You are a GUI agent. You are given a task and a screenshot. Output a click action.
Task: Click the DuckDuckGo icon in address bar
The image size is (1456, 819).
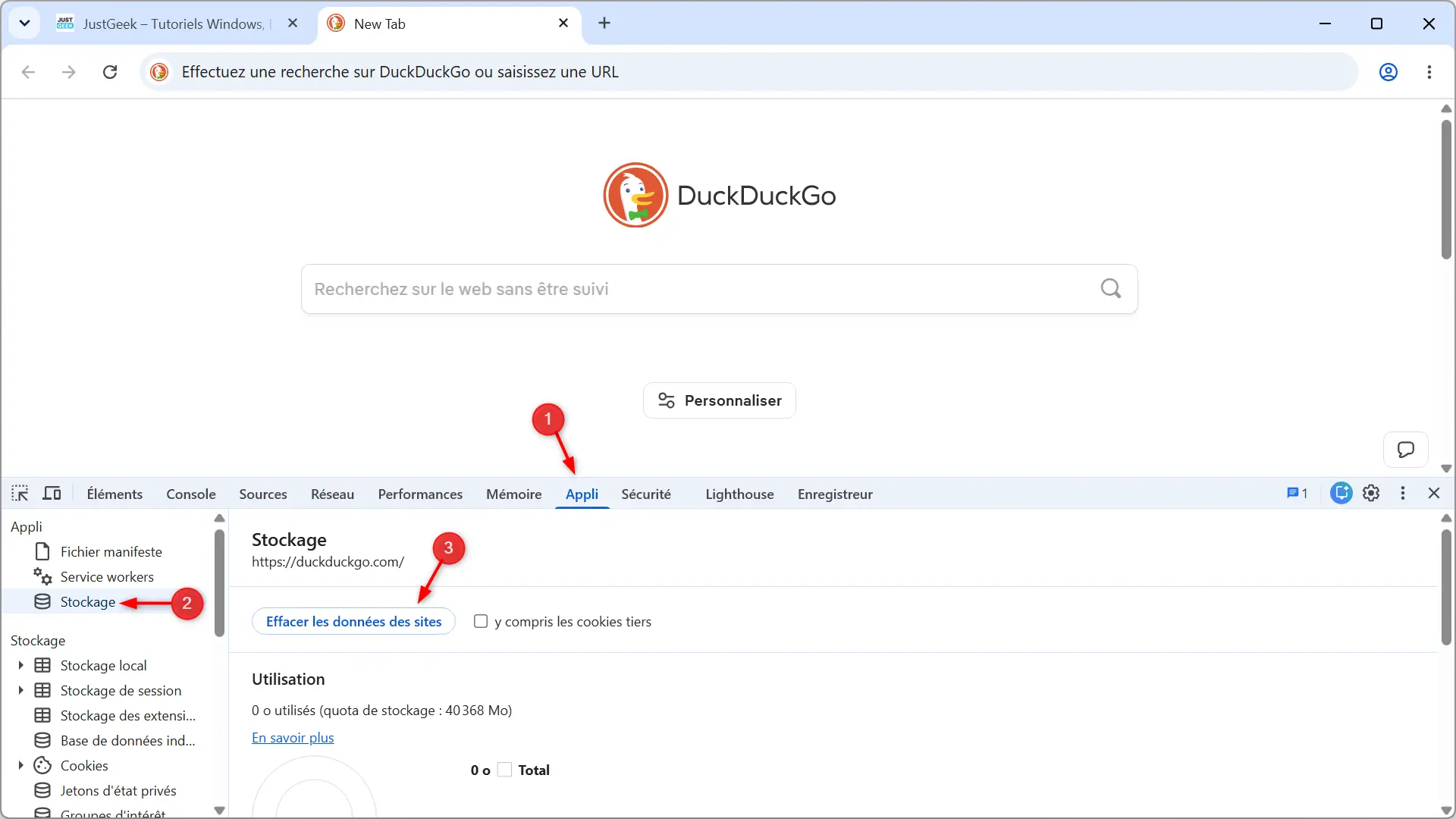click(x=159, y=72)
